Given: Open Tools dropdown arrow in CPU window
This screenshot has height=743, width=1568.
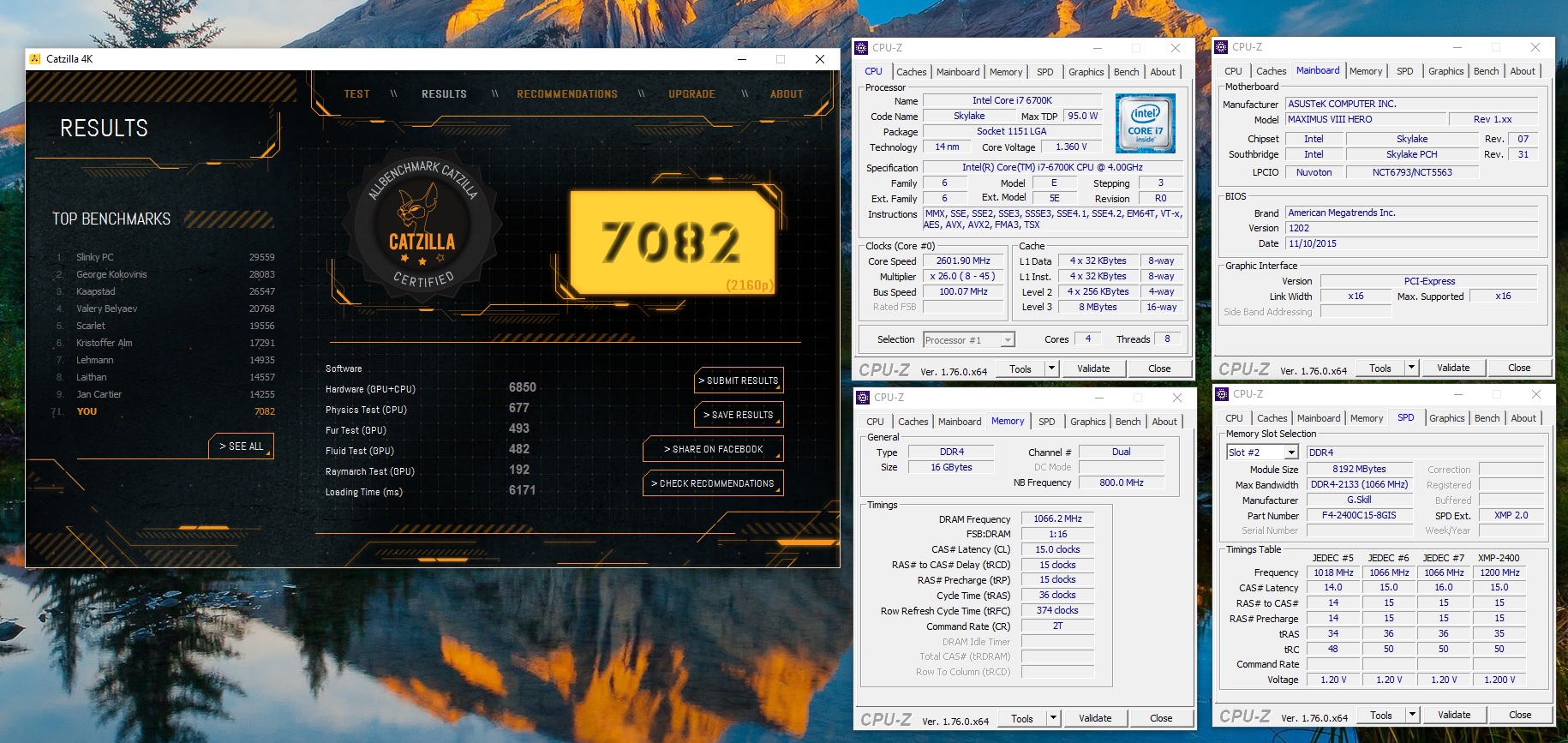Looking at the screenshot, I should point(1052,369).
